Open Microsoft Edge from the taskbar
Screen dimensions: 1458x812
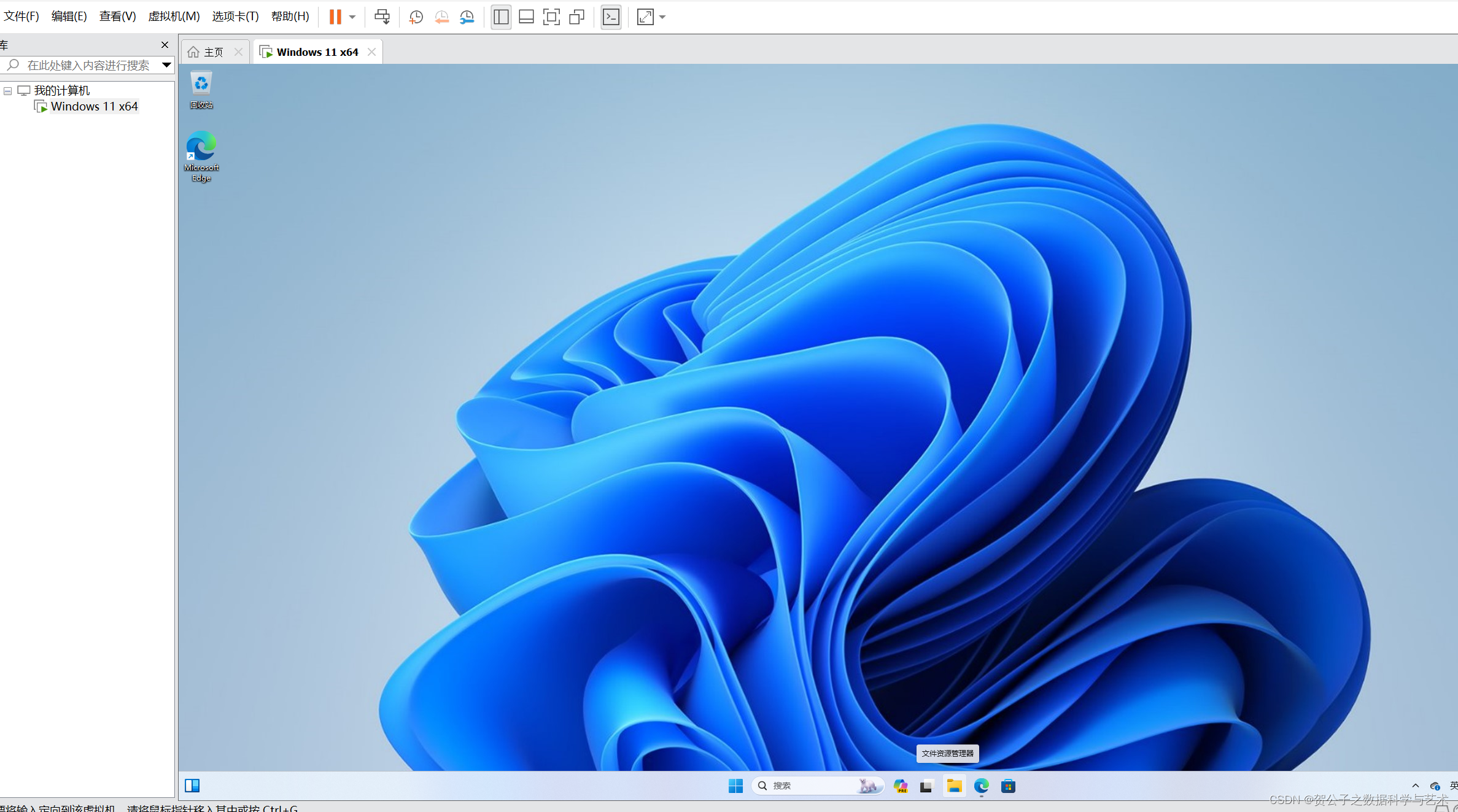(981, 786)
